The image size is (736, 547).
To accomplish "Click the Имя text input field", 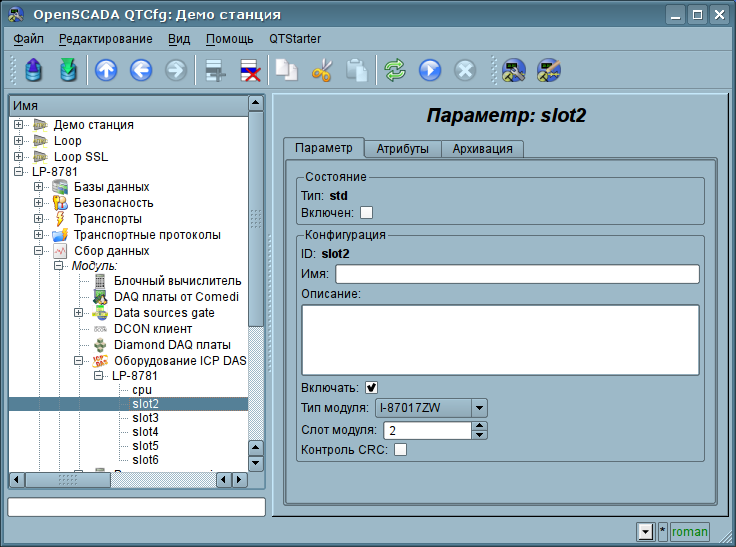I will coord(516,274).
